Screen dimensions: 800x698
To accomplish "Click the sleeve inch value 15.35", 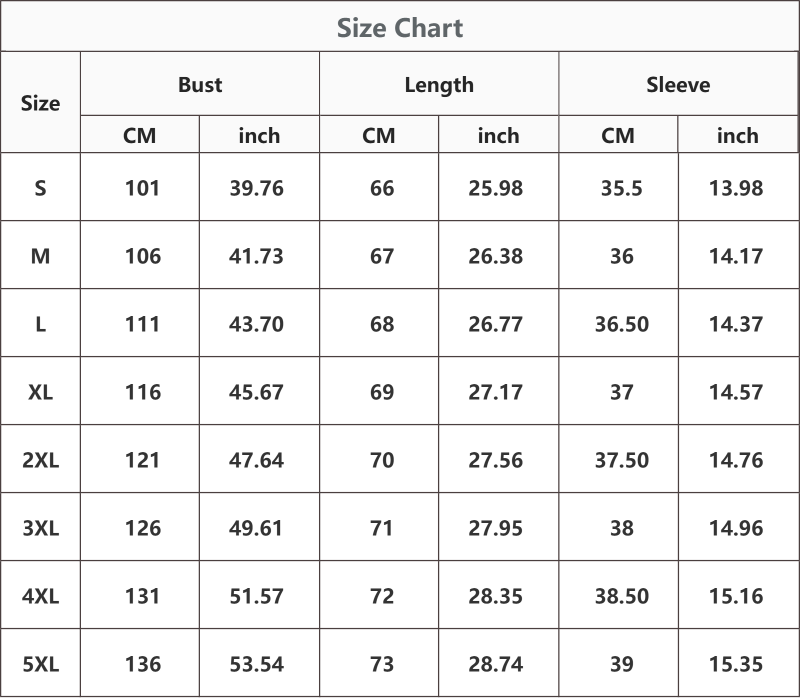I will coord(736,664).
